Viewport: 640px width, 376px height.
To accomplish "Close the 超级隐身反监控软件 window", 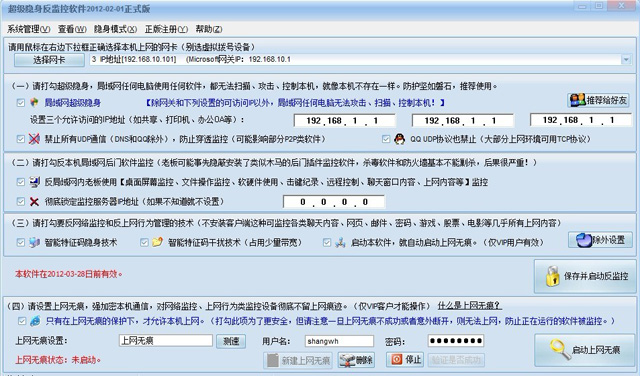I will (622, 6).
